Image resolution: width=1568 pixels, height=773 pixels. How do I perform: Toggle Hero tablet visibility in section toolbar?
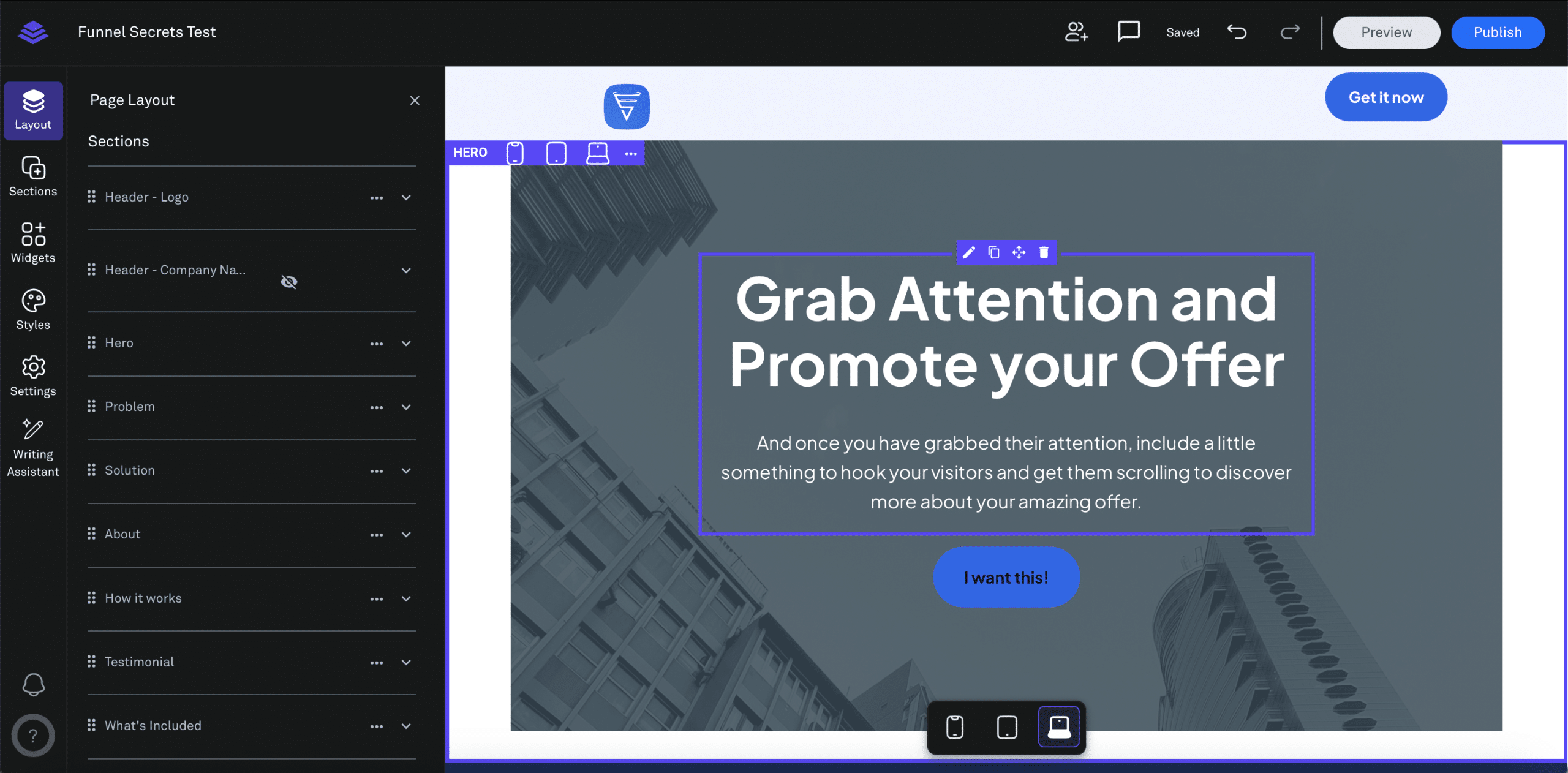pyautogui.click(x=556, y=153)
